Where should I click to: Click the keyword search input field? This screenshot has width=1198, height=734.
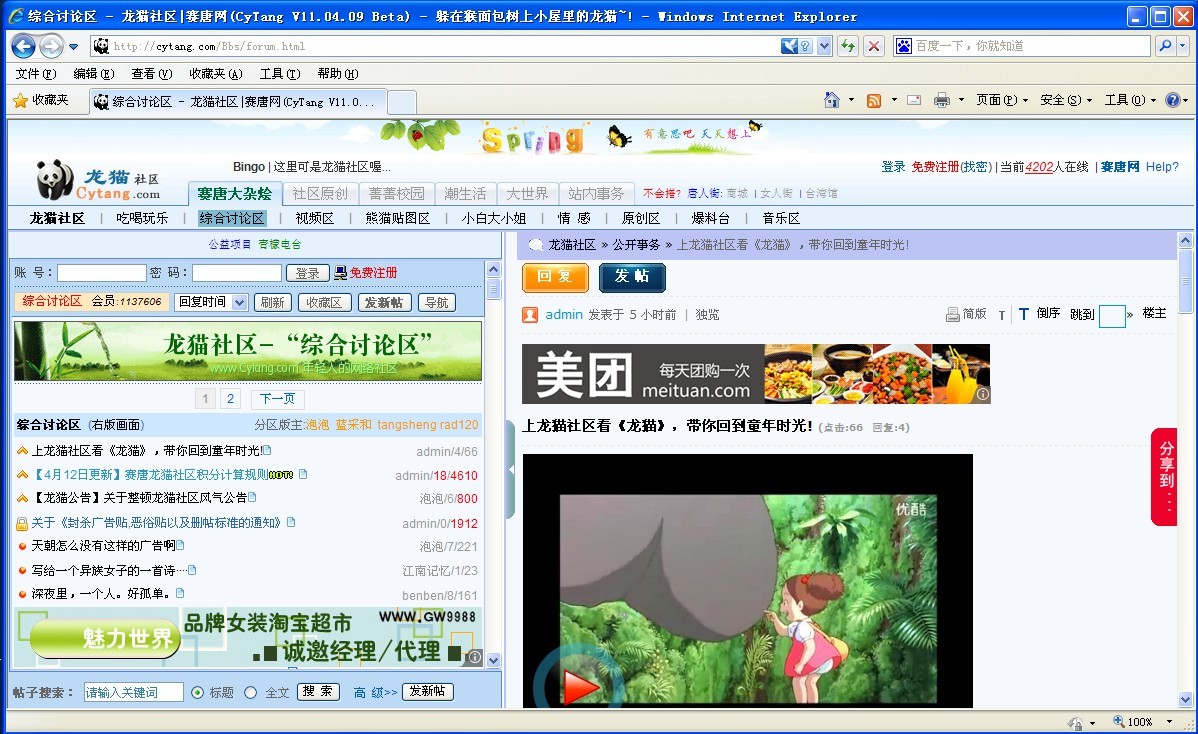click(x=134, y=692)
